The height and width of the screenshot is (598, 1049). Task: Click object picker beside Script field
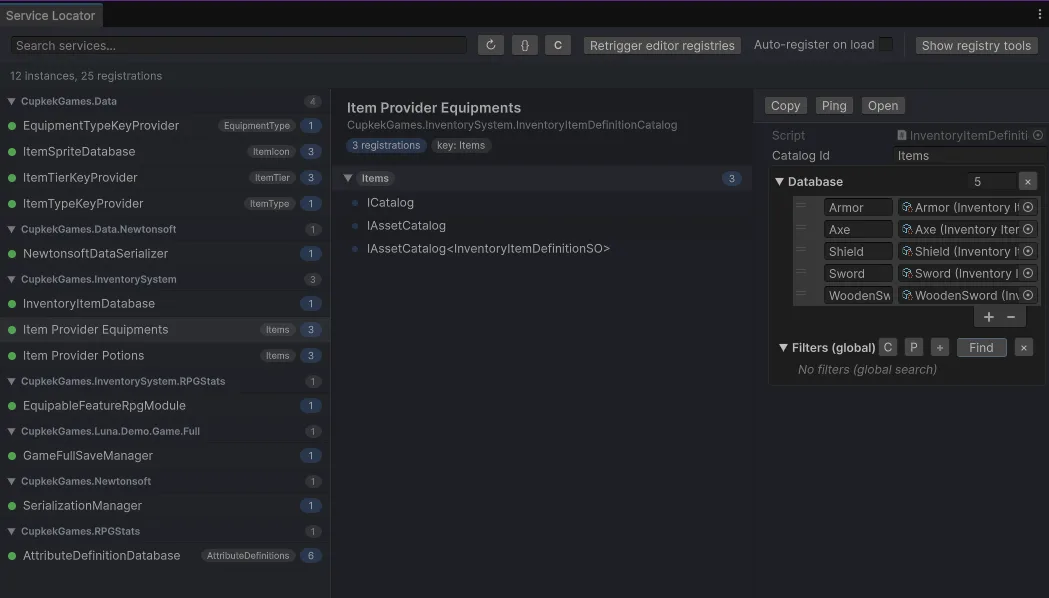point(1038,135)
